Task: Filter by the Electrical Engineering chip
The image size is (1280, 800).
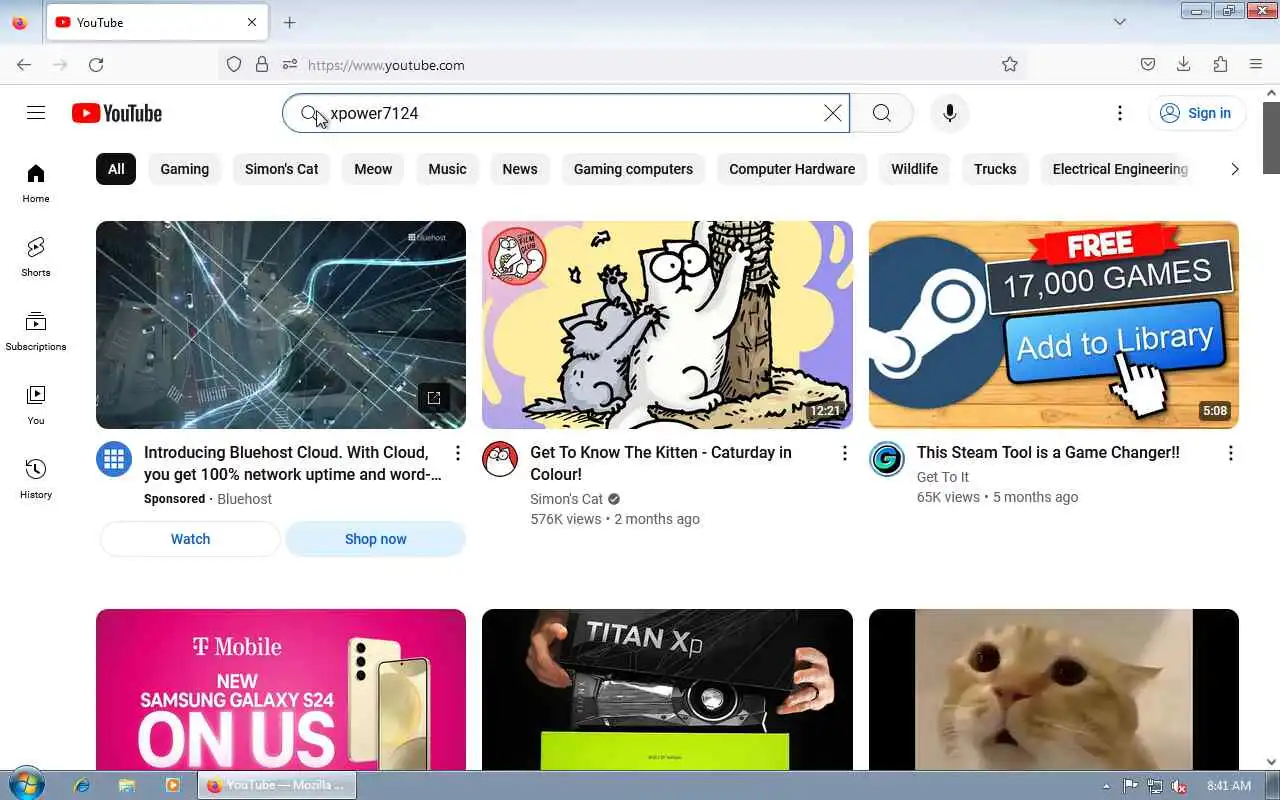Action: (x=1120, y=169)
